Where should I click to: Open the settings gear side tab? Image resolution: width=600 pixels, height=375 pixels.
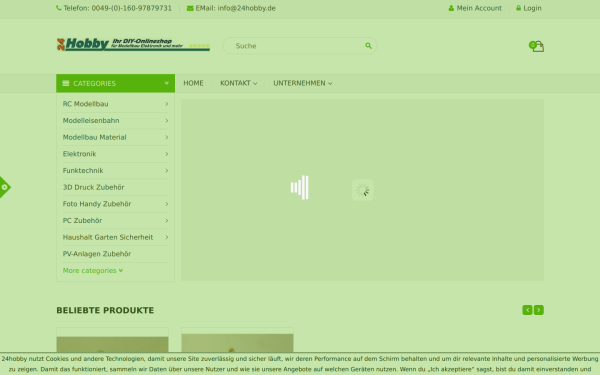[x=5, y=187]
